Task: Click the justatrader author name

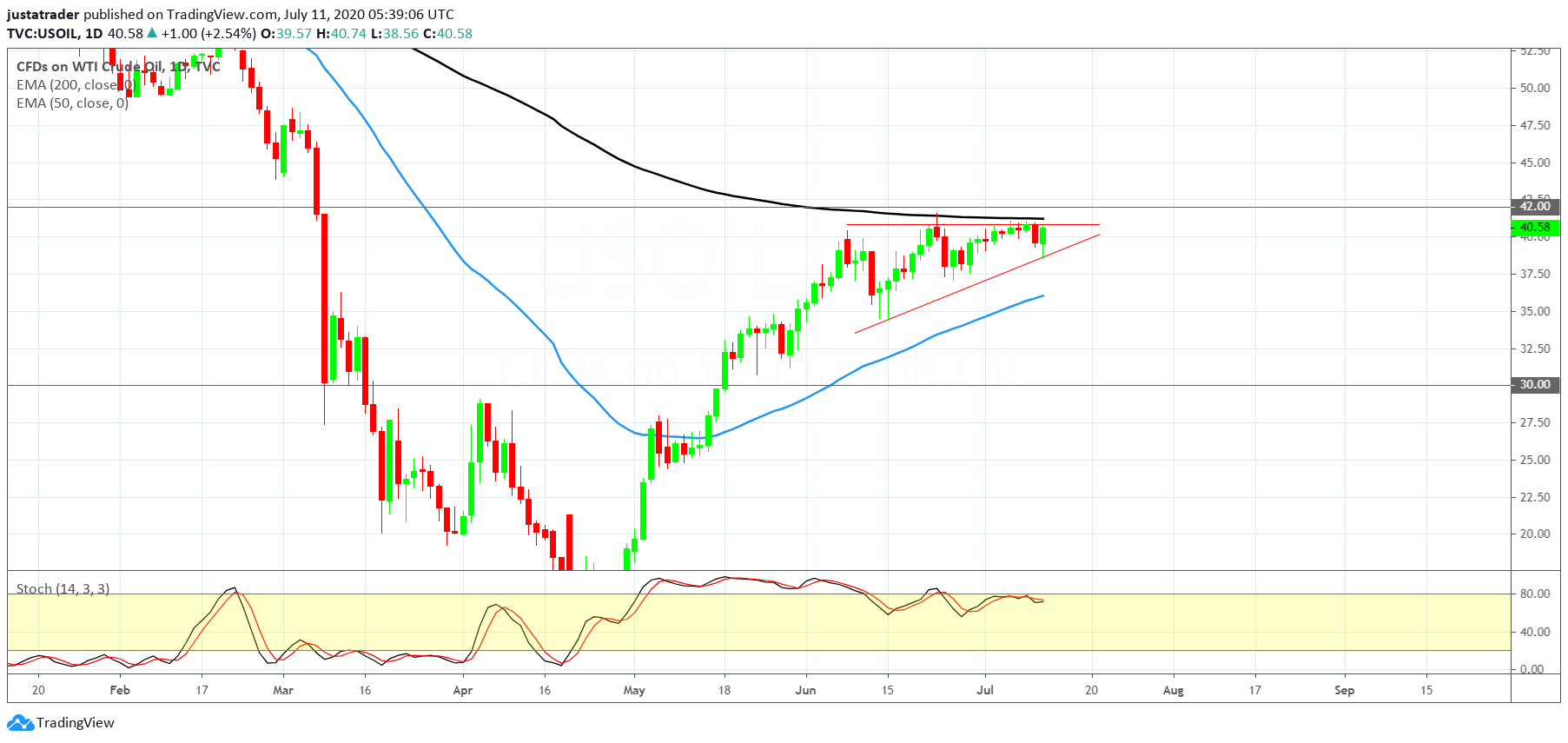Action: pos(43,15)
